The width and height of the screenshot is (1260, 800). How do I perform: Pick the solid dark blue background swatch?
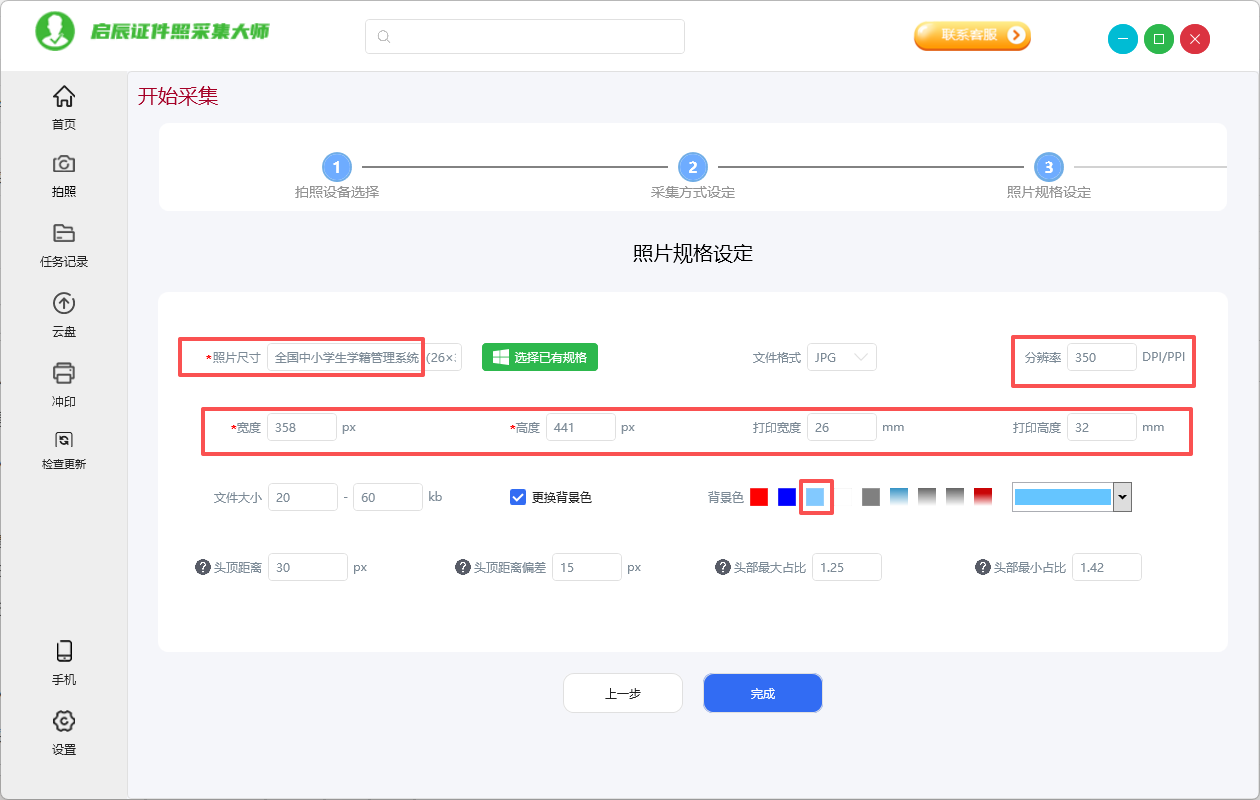[x=787, y=497]
